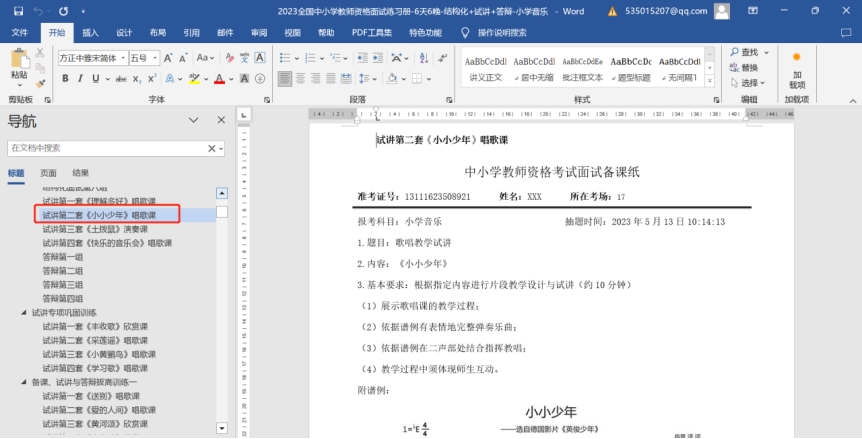Click the Replace button (替换)

click(x=749, y=67)
